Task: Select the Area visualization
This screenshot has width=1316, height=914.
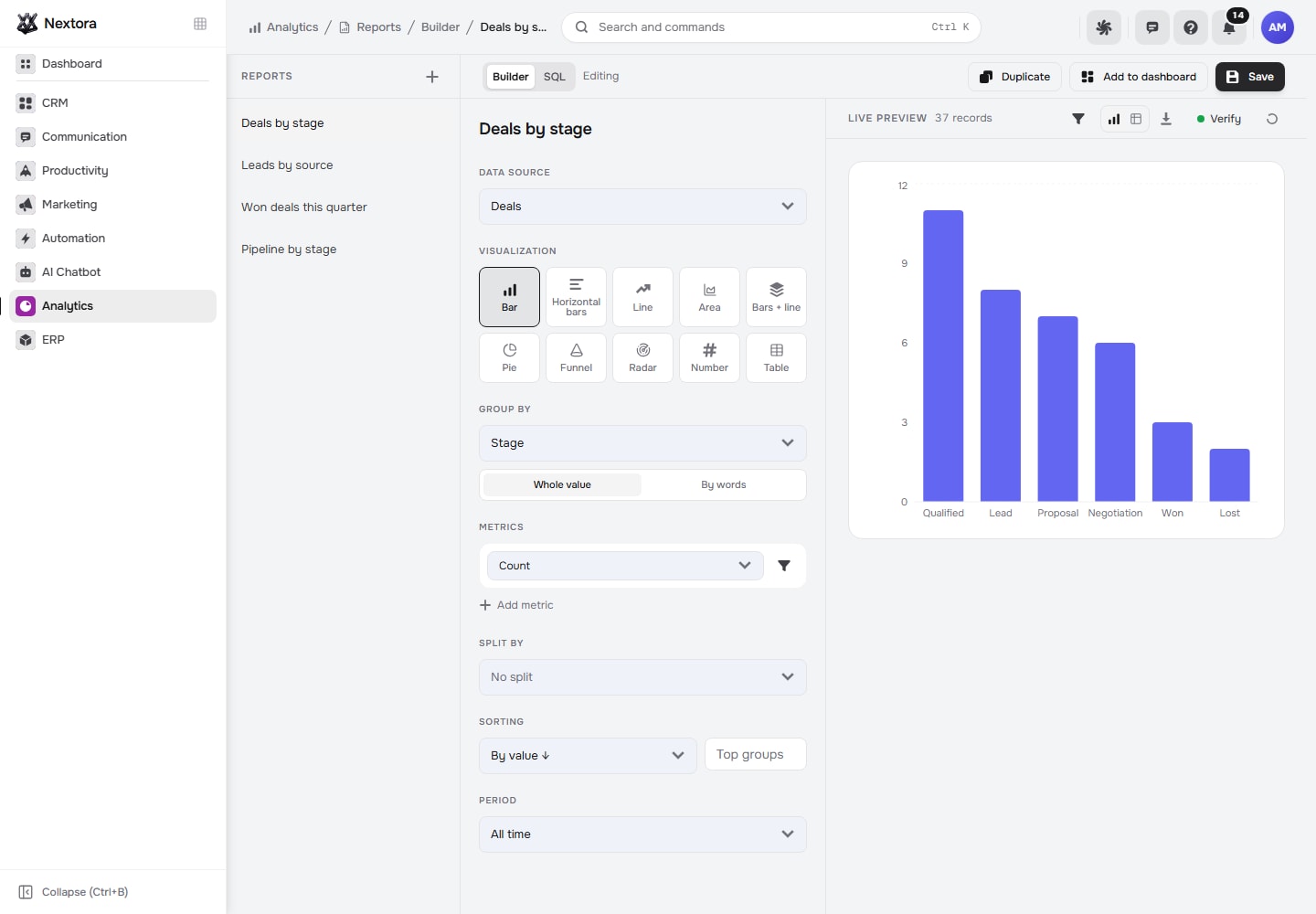Action: coord(709,297)
